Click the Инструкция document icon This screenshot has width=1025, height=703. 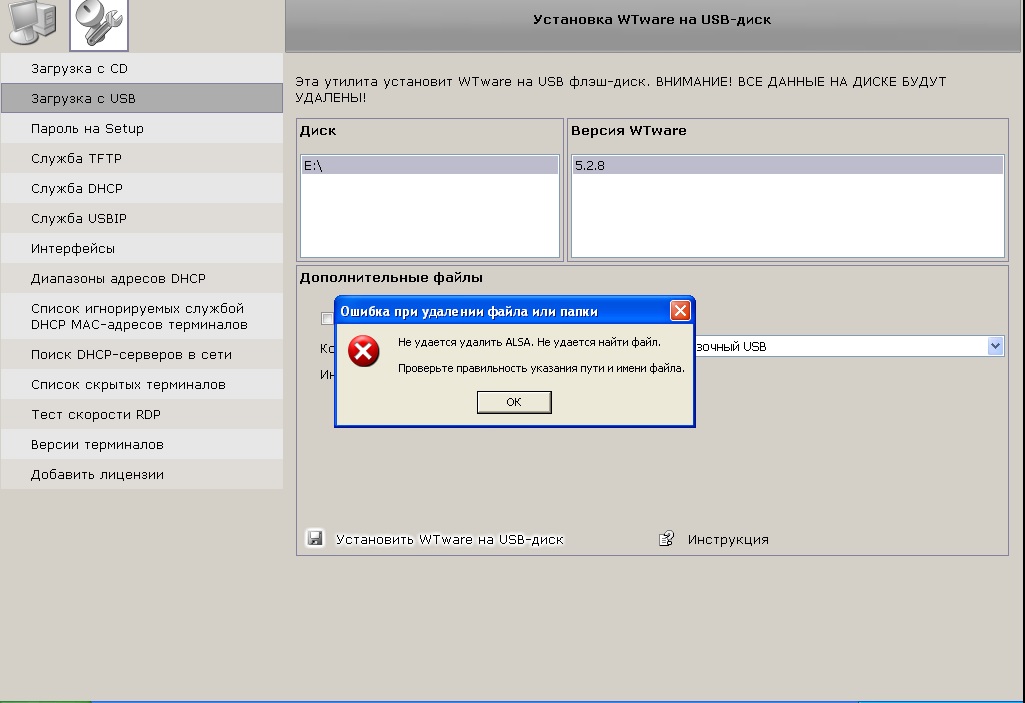coord(667,539)
